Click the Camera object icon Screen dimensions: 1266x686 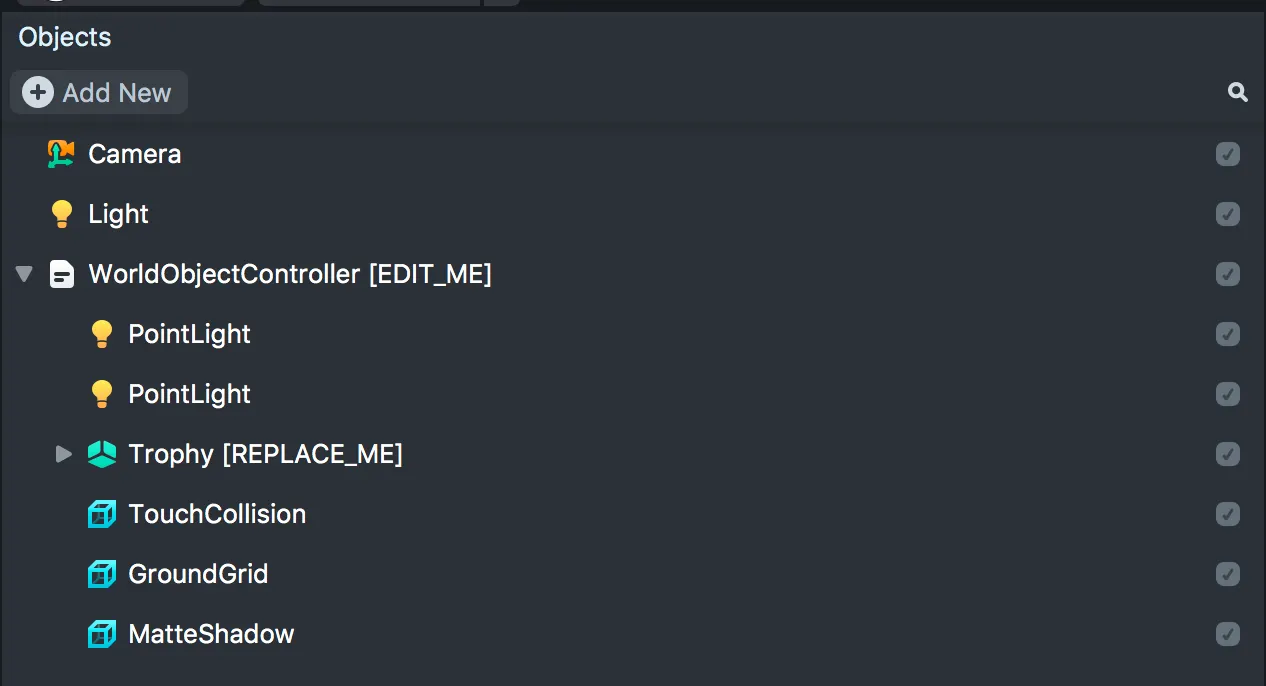click(61, 154)
